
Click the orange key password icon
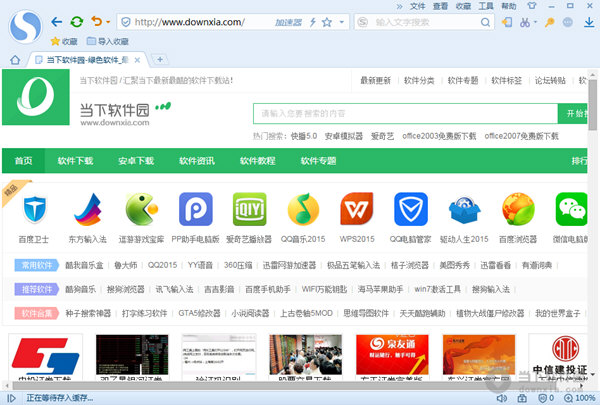coord(549,22)
